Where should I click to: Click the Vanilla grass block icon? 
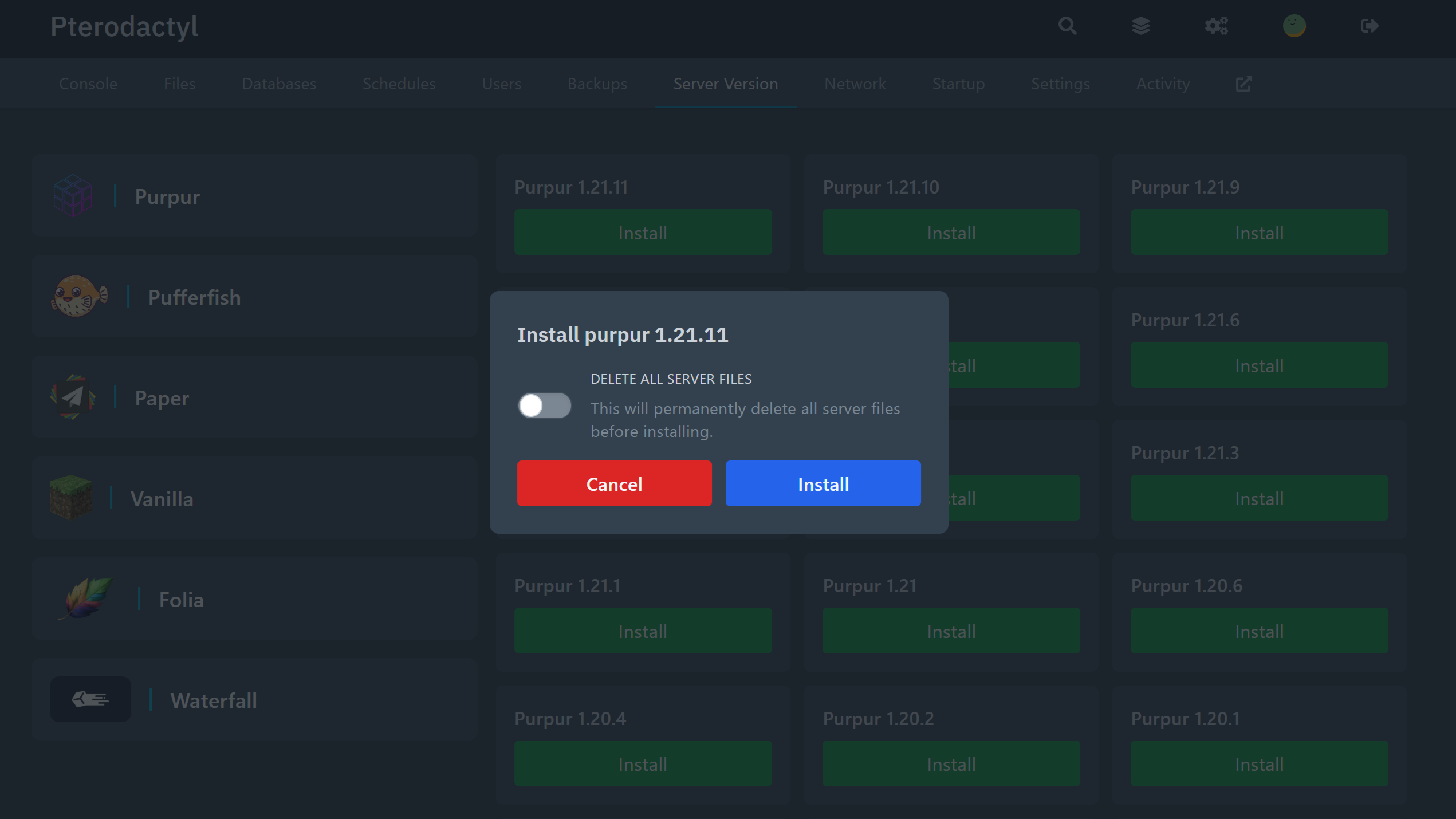[x=71, y=498]
